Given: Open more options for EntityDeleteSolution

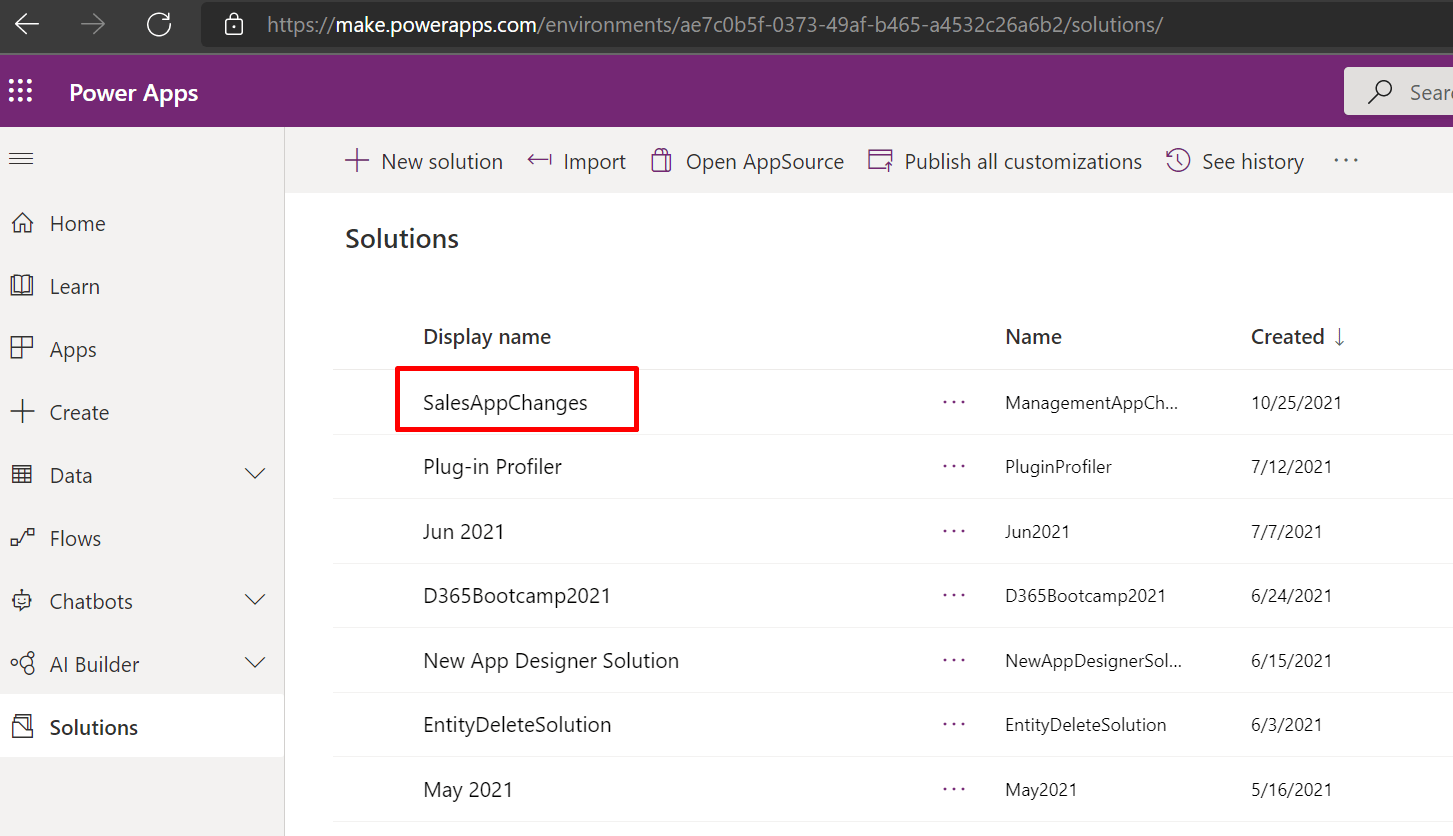Looking at the screenshot, I should (954, 724).
